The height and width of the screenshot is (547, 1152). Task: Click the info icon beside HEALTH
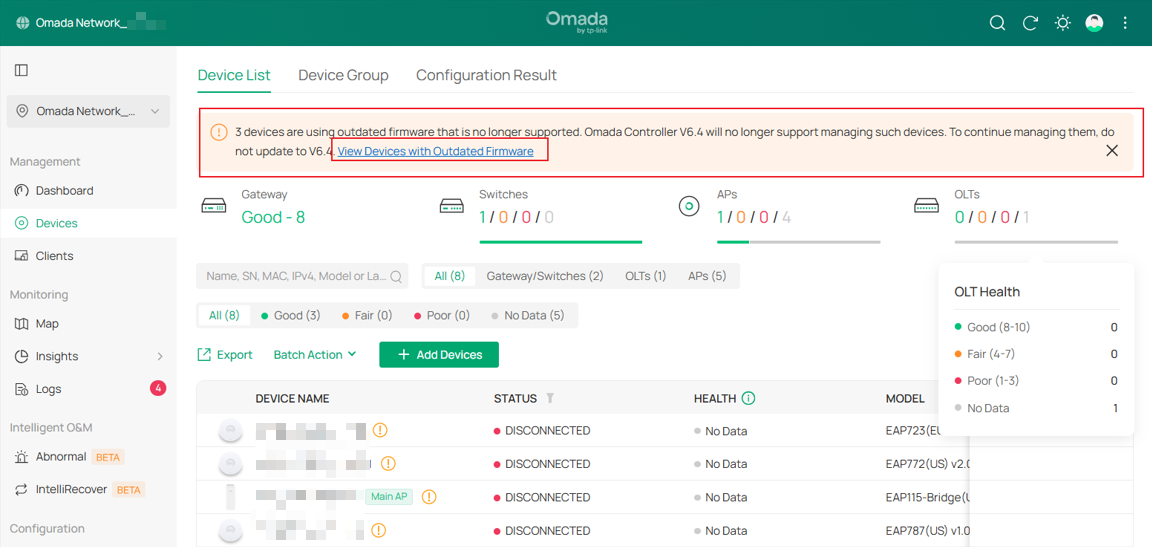pyautogui.click(x=748, y=399)
